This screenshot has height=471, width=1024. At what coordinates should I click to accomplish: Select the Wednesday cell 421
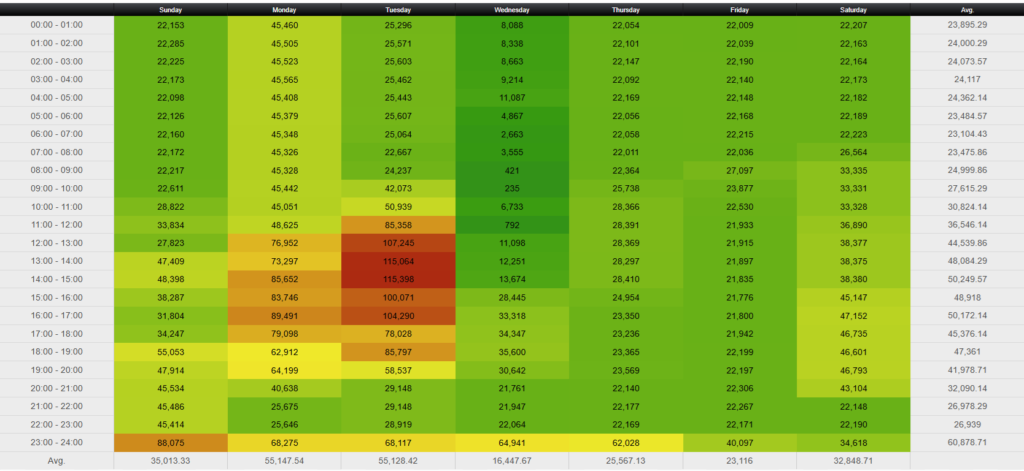tap(512, 170)
